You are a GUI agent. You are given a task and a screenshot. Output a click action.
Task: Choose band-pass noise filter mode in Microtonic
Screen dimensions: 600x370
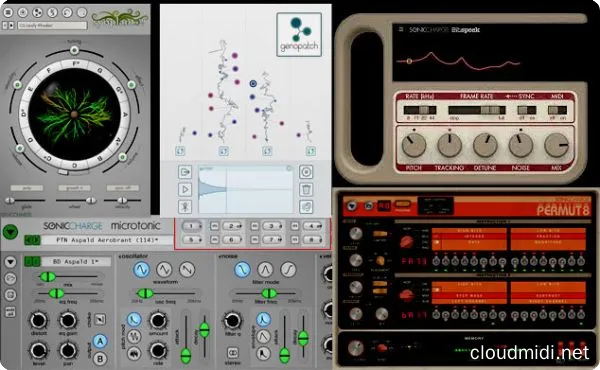265,269
